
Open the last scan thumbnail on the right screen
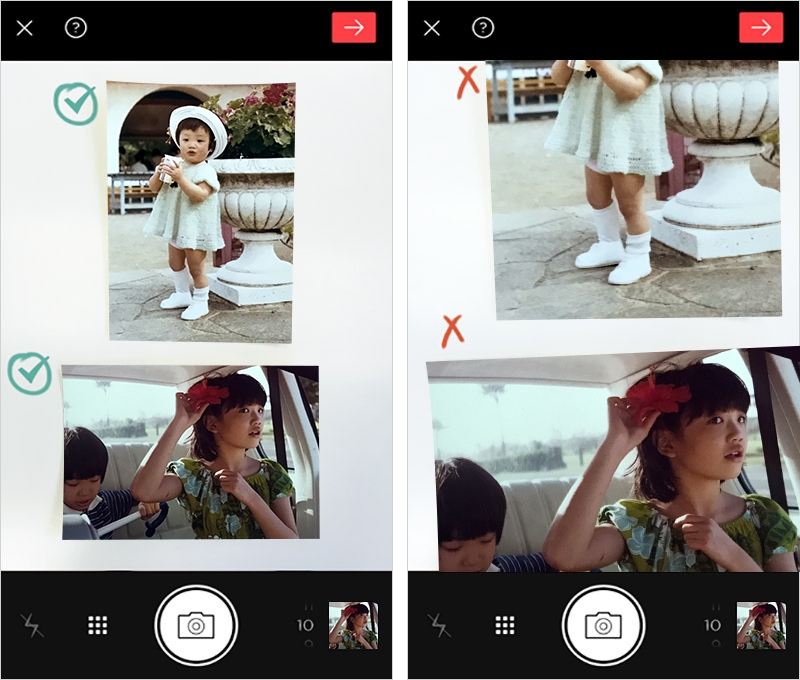pos(761,625)
